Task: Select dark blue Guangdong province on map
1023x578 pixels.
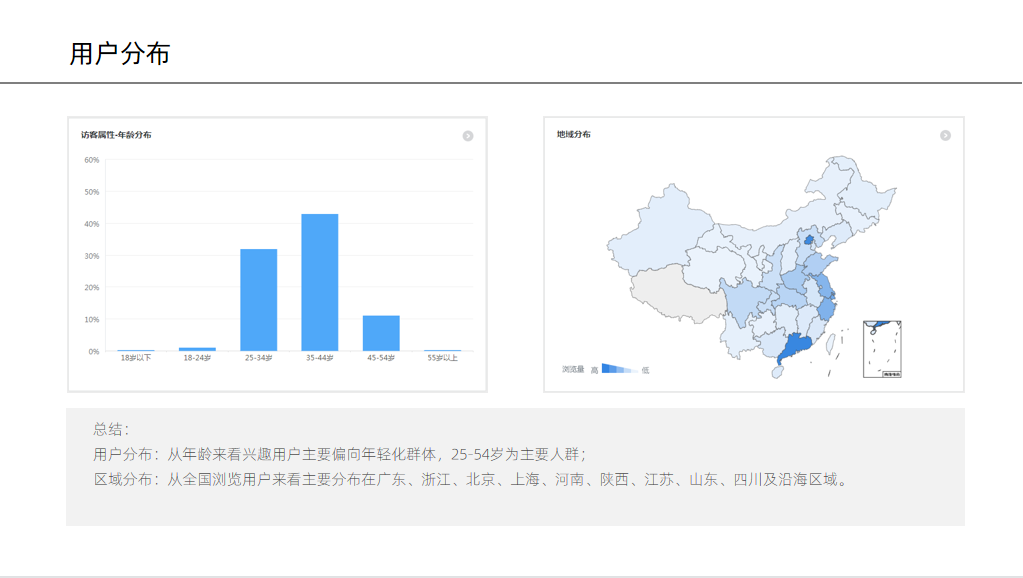Action: pos(794,348)
